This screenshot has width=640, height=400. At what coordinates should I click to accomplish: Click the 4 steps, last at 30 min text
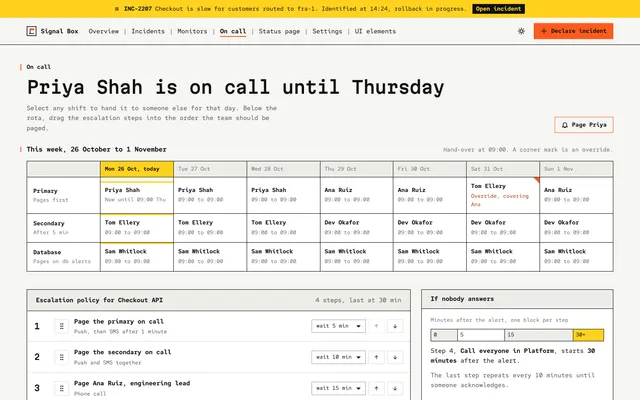[358, 300]
